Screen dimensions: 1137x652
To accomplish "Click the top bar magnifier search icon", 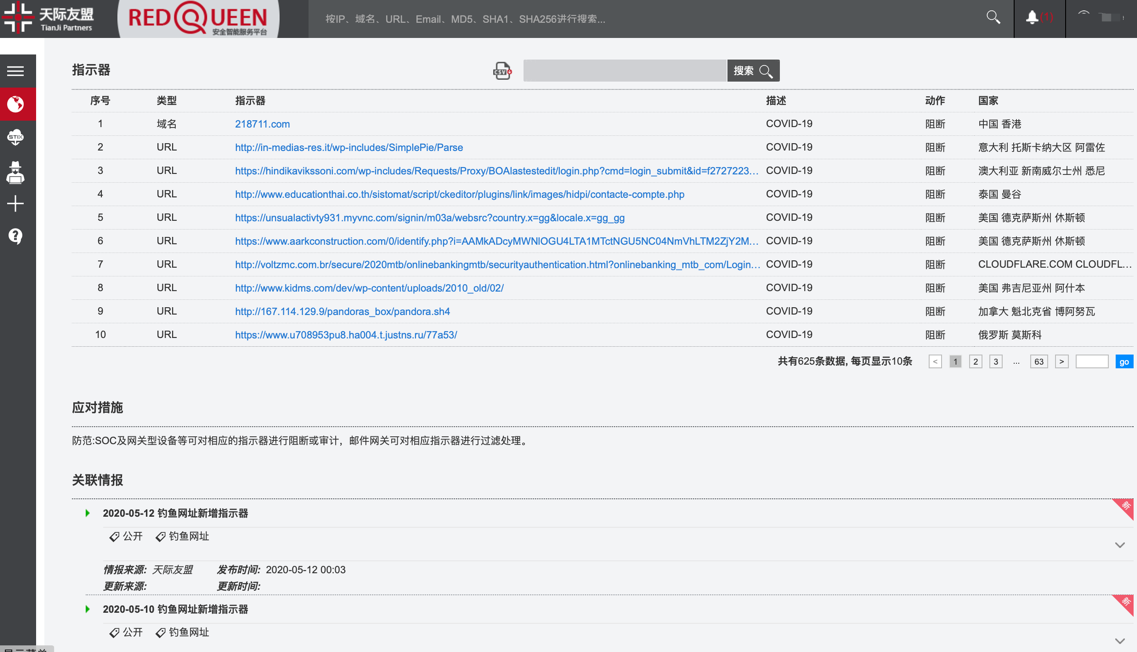I will 993,17.
